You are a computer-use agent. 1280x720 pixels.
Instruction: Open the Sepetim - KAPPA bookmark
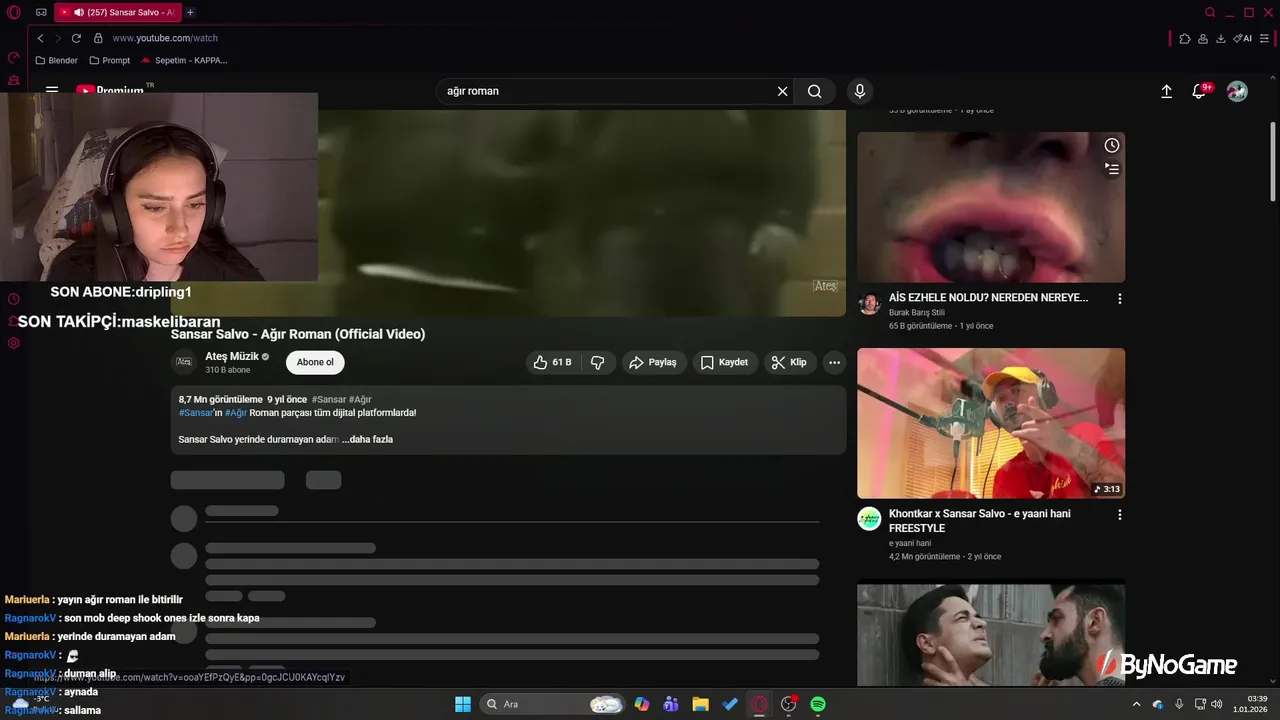coord(184,60)
